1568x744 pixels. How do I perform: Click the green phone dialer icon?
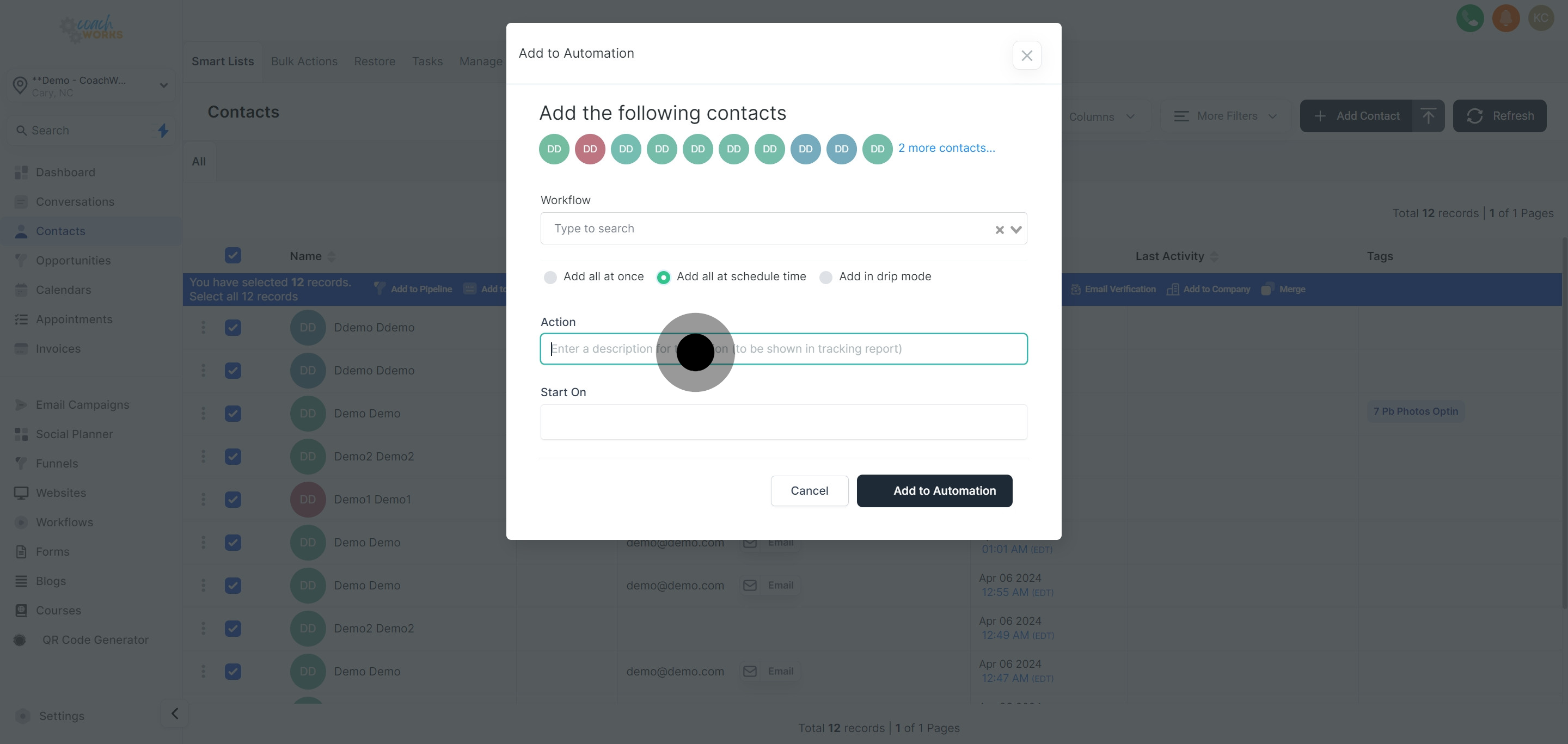[x=1469, y=19]
